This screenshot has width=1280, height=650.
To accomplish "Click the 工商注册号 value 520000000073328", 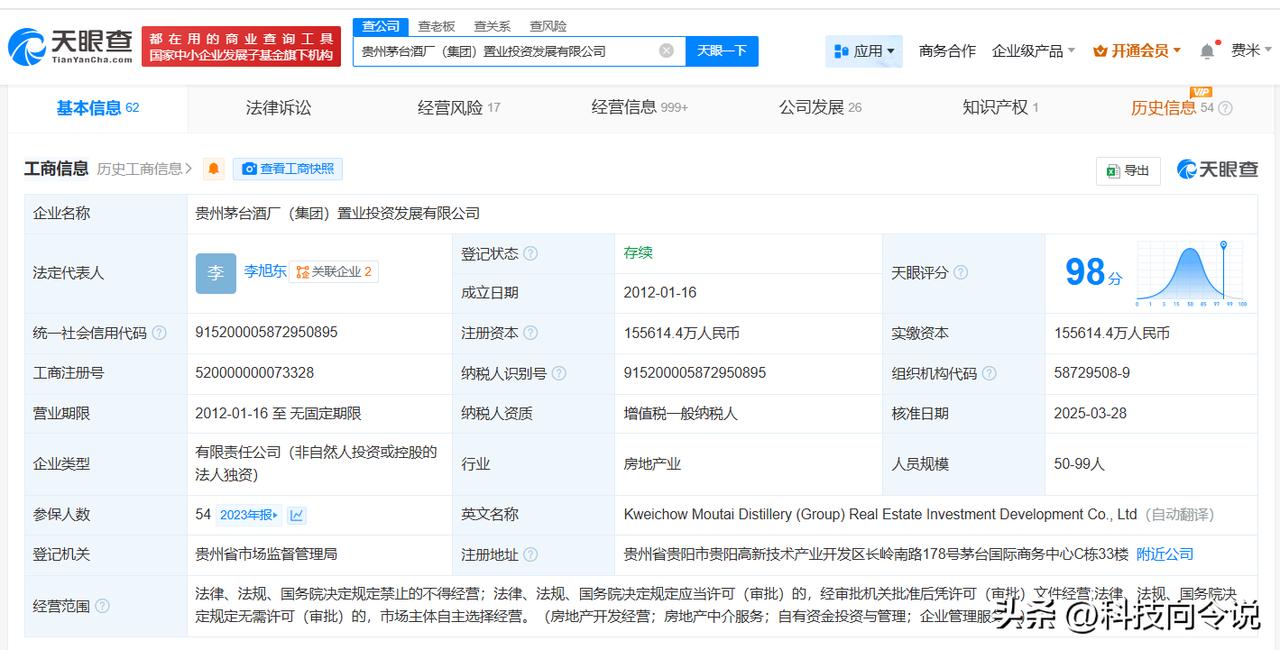I will pos(254,372).
